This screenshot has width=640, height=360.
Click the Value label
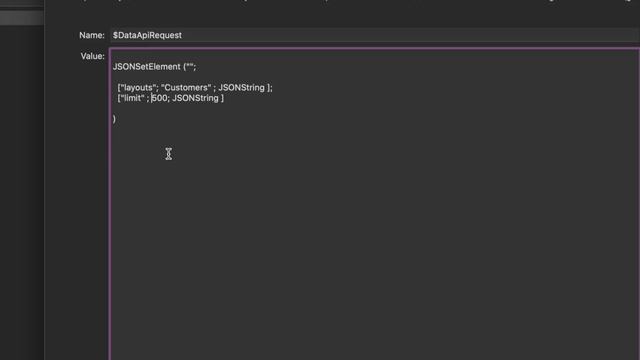tap(93, 56)
